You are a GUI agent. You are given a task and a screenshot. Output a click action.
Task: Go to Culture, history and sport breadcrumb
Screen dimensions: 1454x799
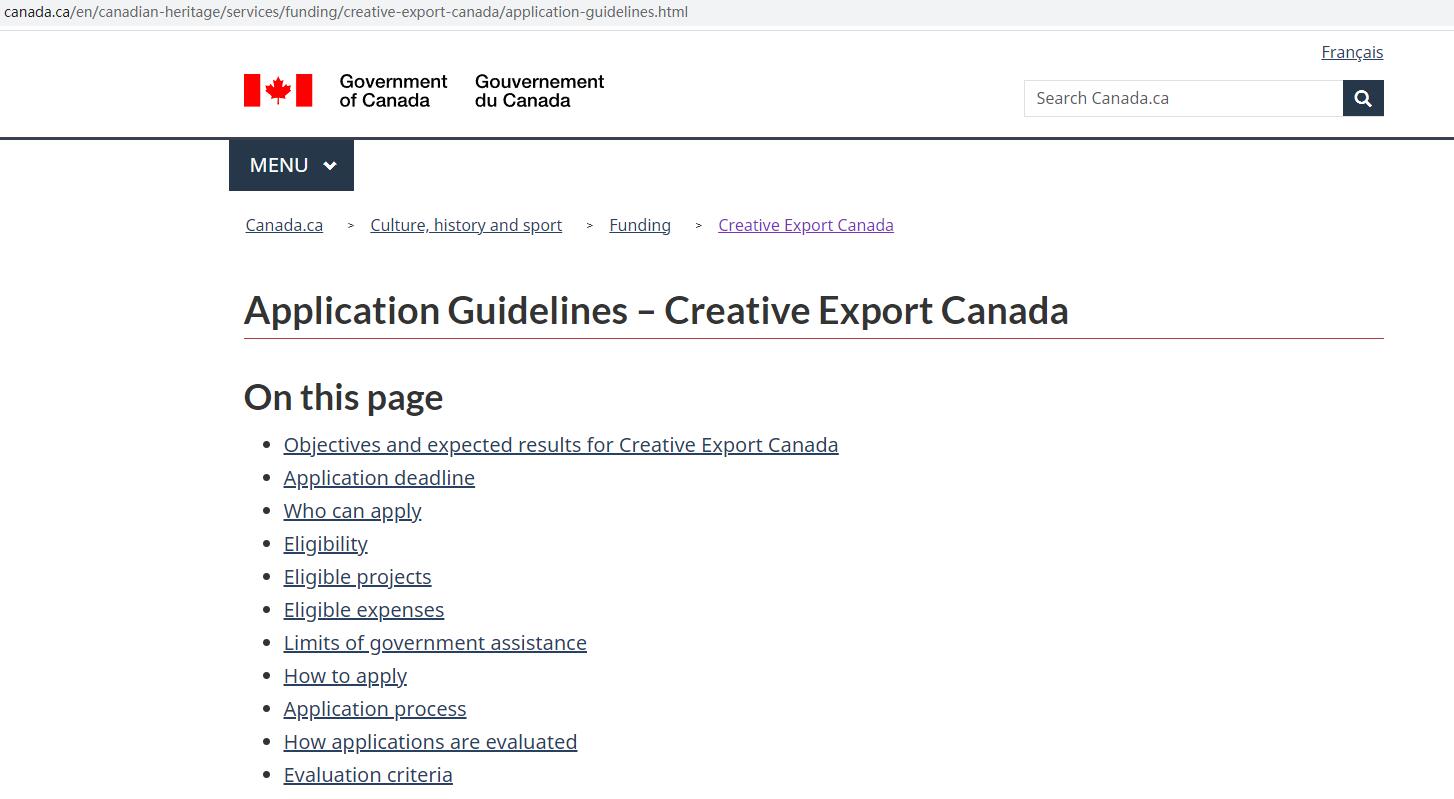coord(466,225)
